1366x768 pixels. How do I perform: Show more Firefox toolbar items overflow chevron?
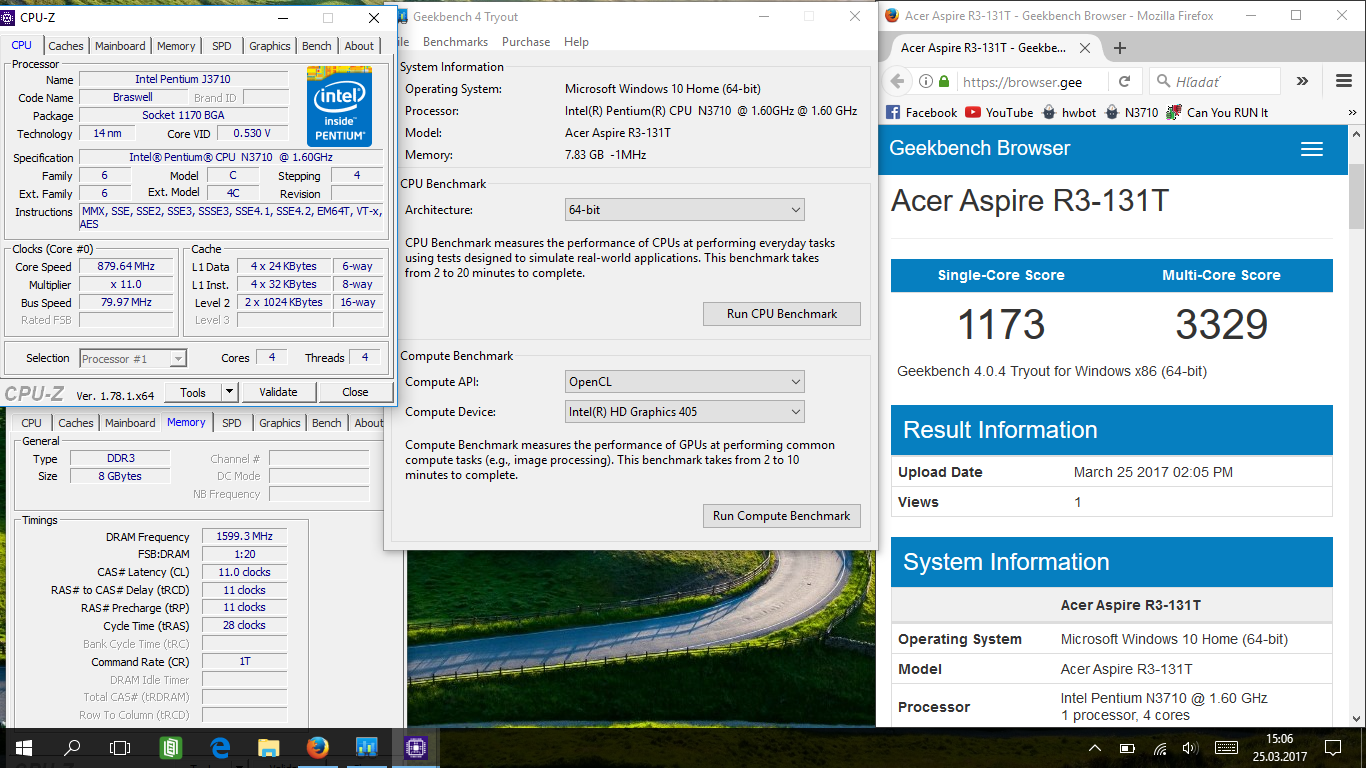[1302, 81]
